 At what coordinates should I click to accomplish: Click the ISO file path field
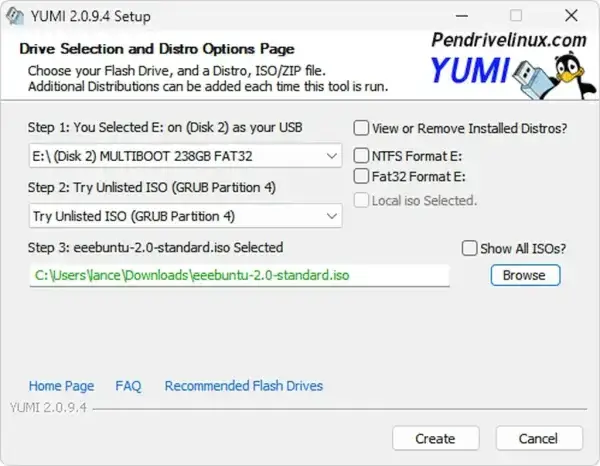[240, 275]
